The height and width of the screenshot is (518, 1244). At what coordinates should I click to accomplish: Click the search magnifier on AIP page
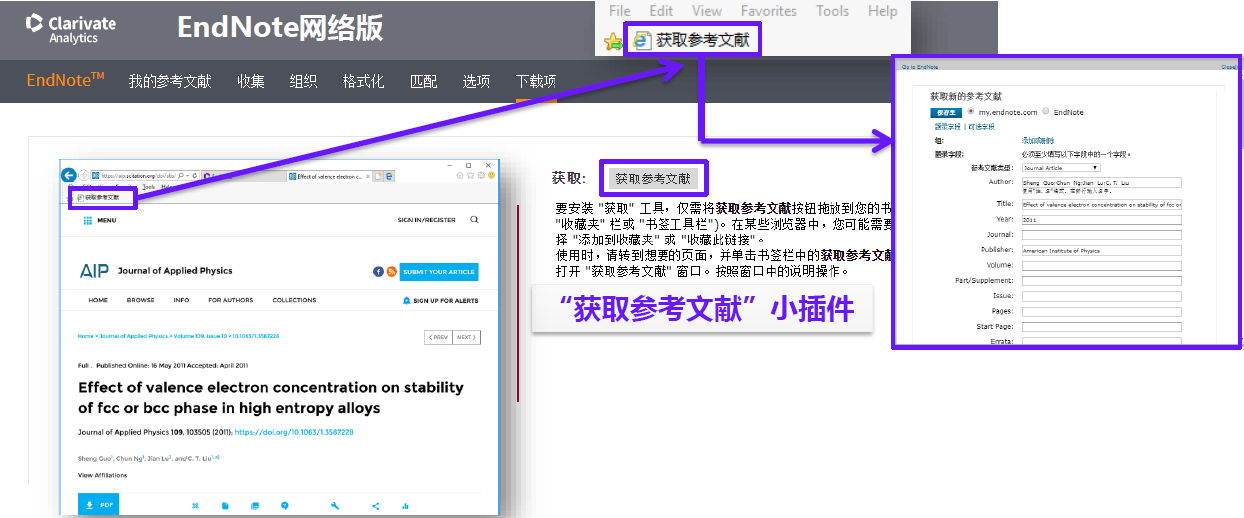pyautogui.click(x=474, y=219)
